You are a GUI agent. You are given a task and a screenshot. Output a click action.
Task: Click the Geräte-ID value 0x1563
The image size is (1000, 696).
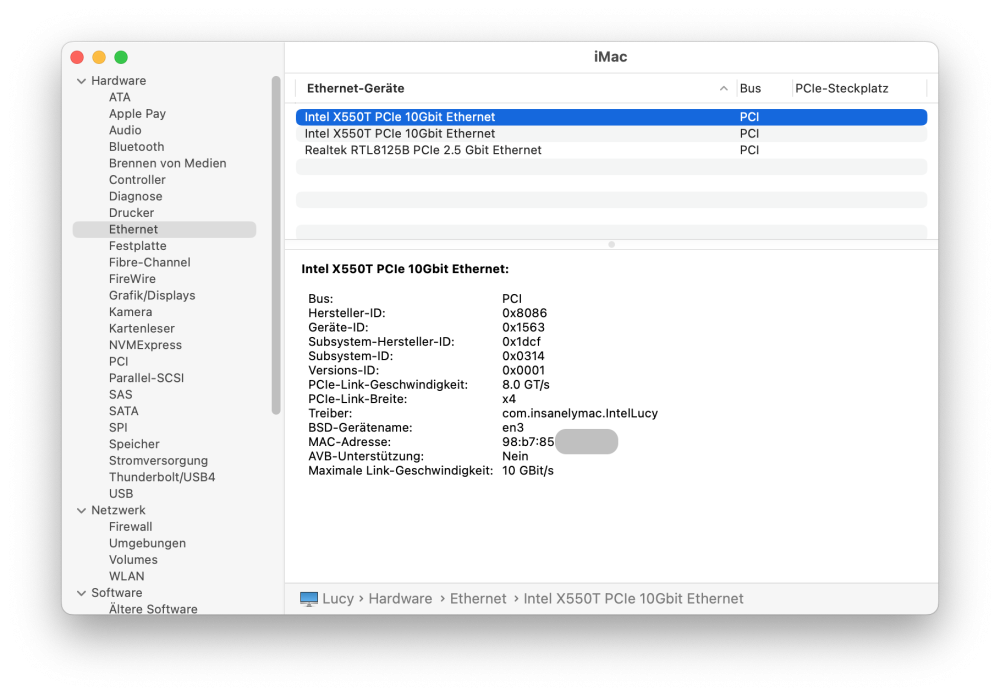click(523, 327)
